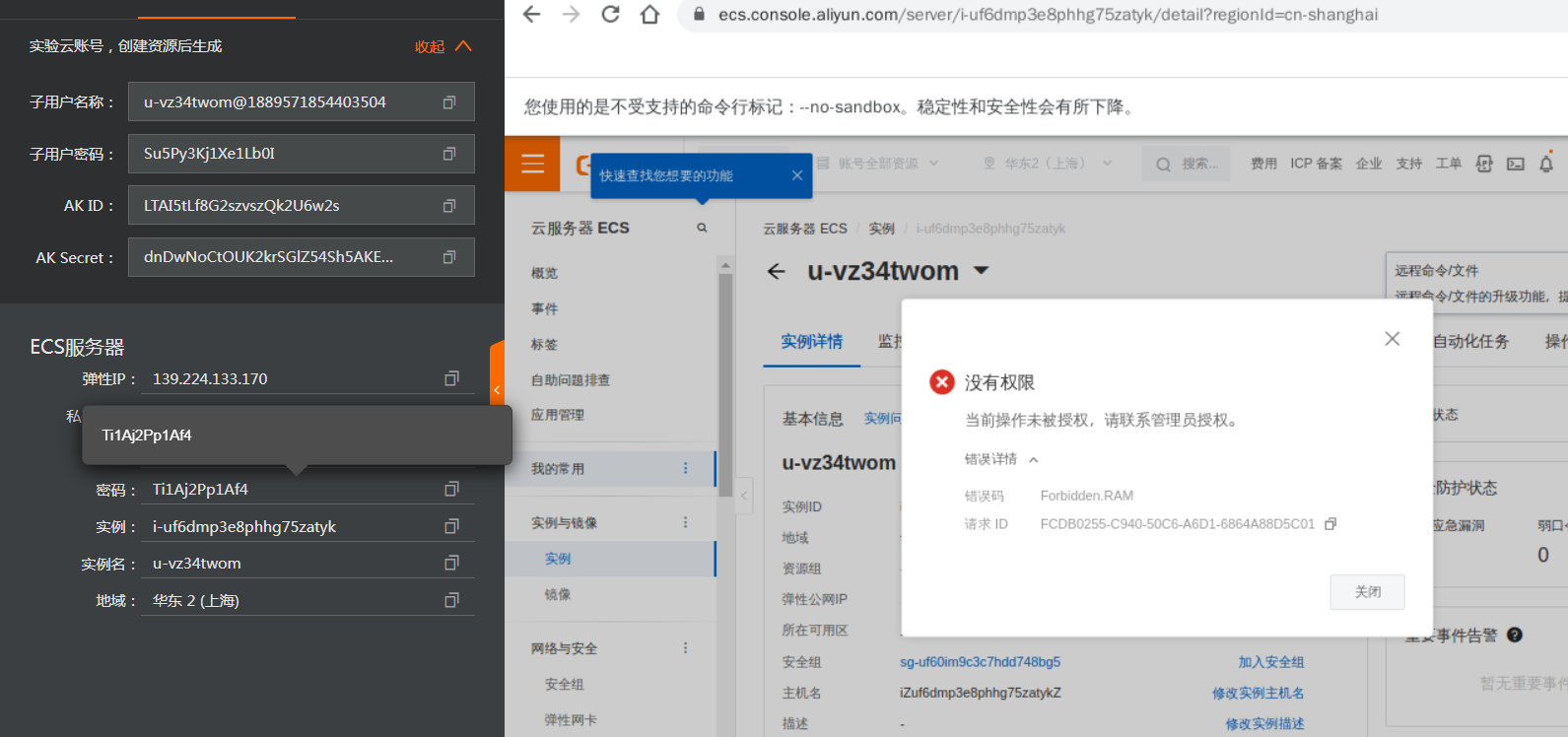This screenshot has height=737, width=1568.
Task: Open the 账号全部资源 dropdown
Action: pyautogui.click(x=878, y=164)
